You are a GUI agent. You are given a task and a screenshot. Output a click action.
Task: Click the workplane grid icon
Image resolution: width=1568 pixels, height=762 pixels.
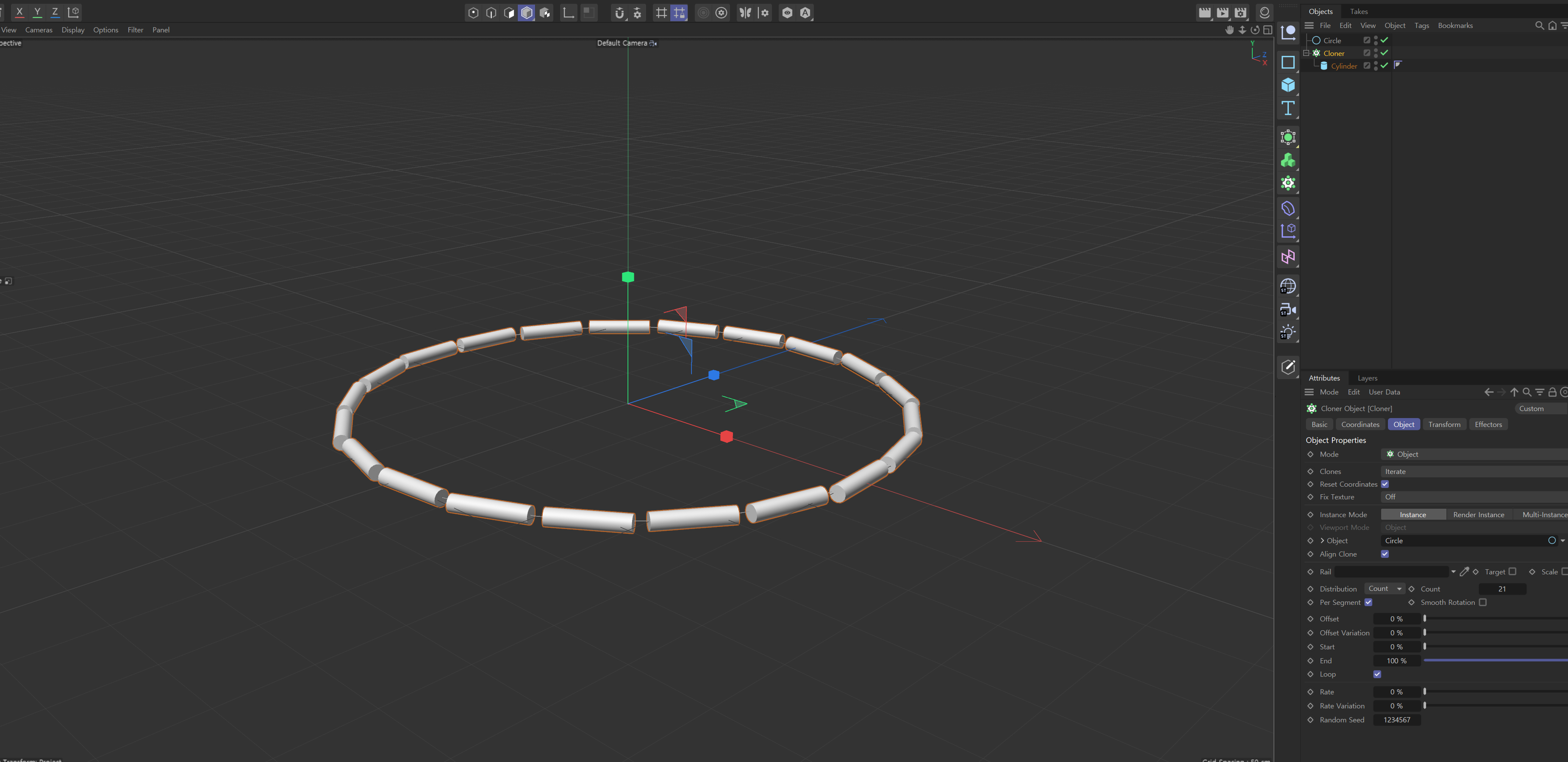pyautogui.click(x=661, y=12)
